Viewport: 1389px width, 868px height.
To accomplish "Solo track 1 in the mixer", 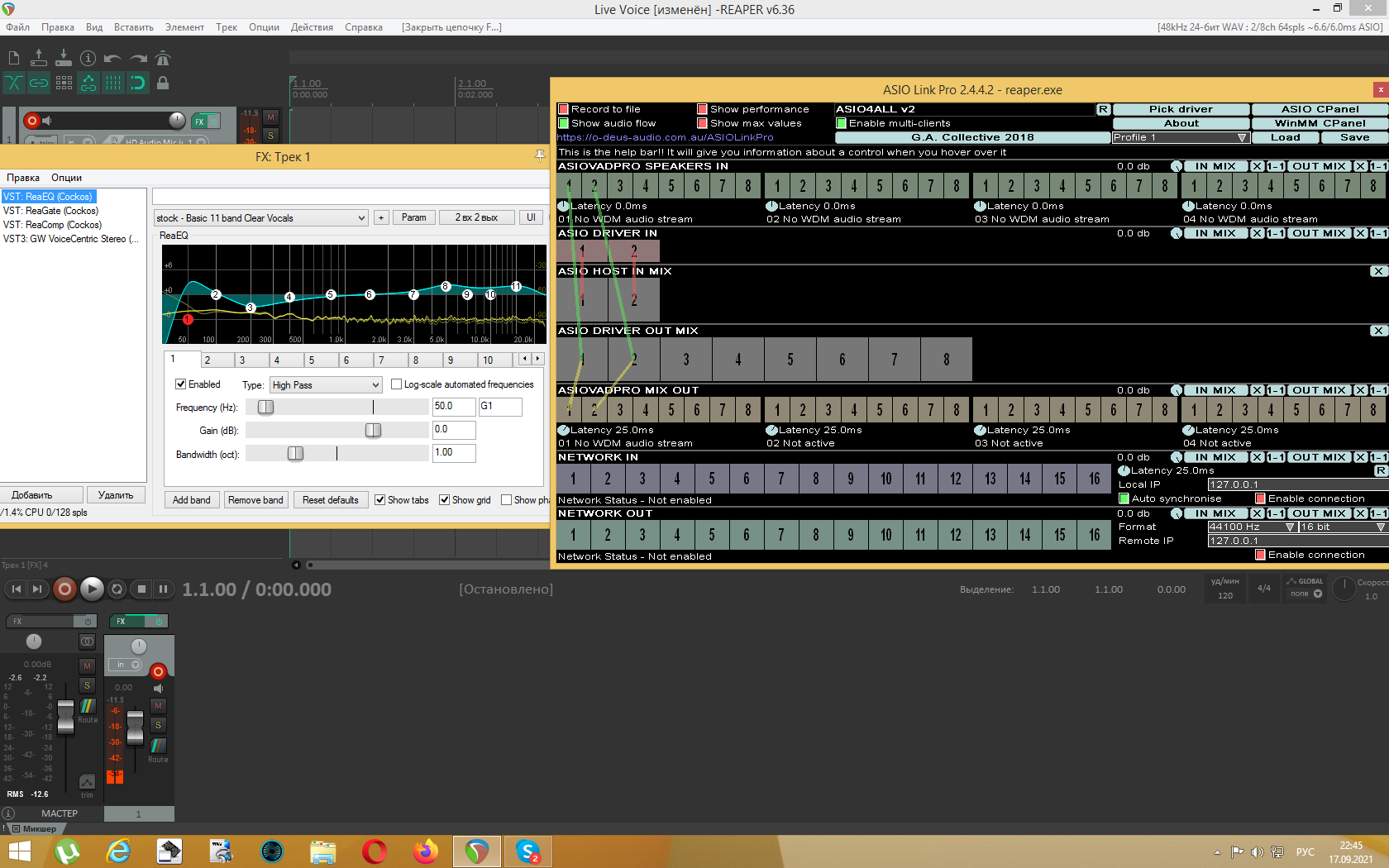I will tap(158, 725).
